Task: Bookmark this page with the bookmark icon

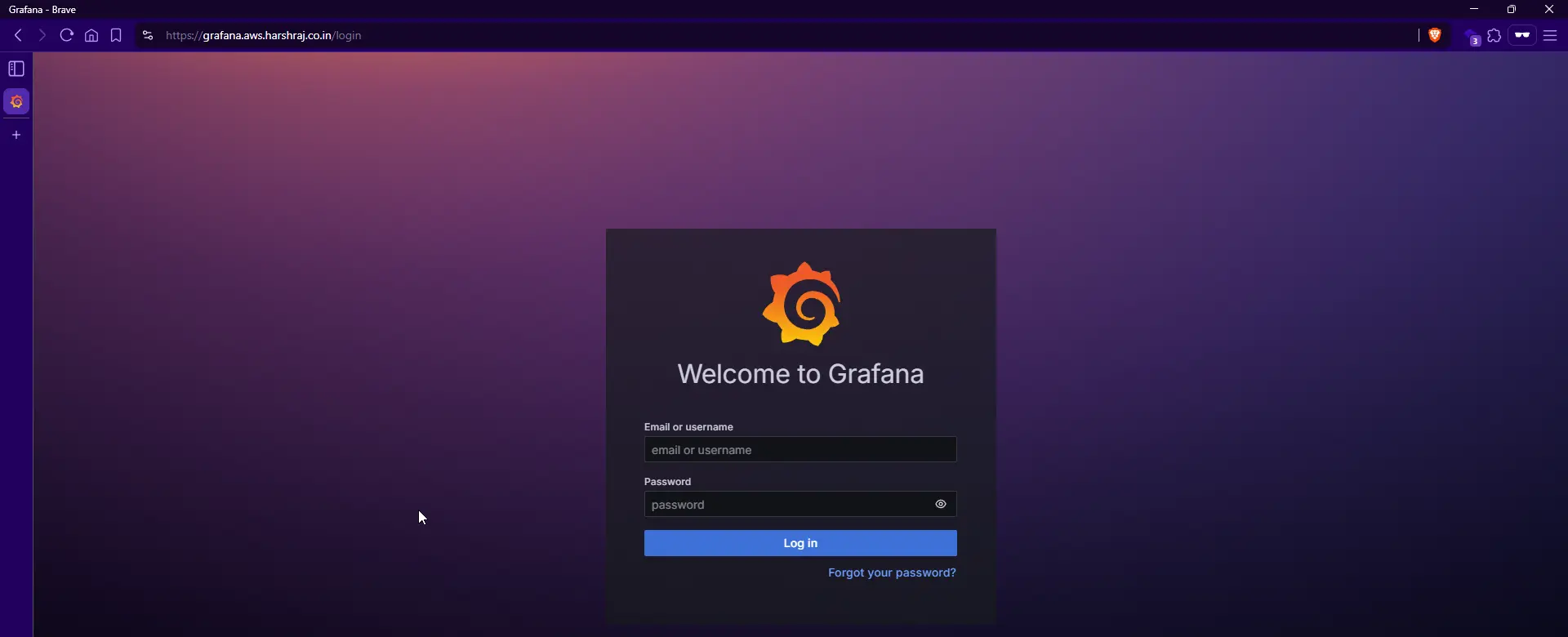Action: (x=116, y=36)
